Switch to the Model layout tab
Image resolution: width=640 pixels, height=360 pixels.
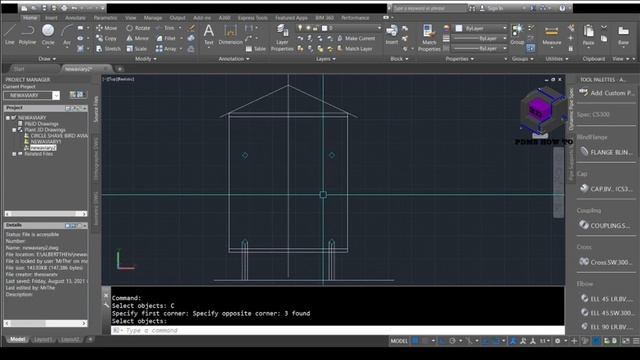[17, 339]
